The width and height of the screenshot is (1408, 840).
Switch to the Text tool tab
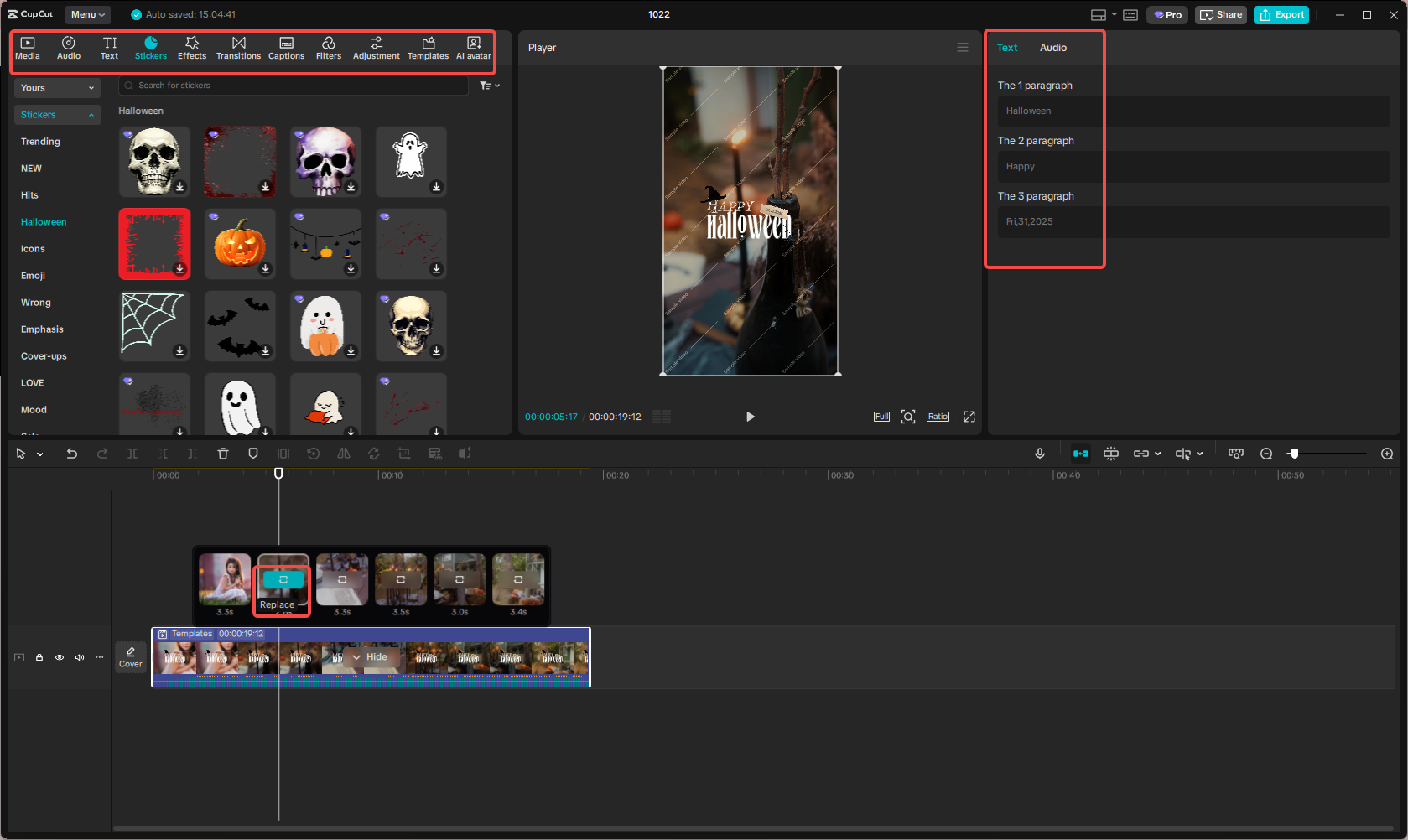coord(110,48)
